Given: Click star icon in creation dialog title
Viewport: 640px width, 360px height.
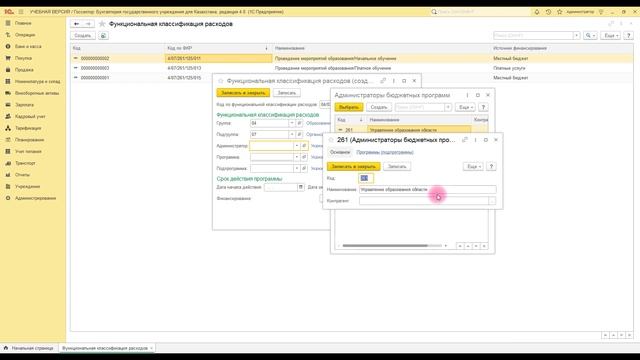Looking at the screenshot, I should (221, 81).
